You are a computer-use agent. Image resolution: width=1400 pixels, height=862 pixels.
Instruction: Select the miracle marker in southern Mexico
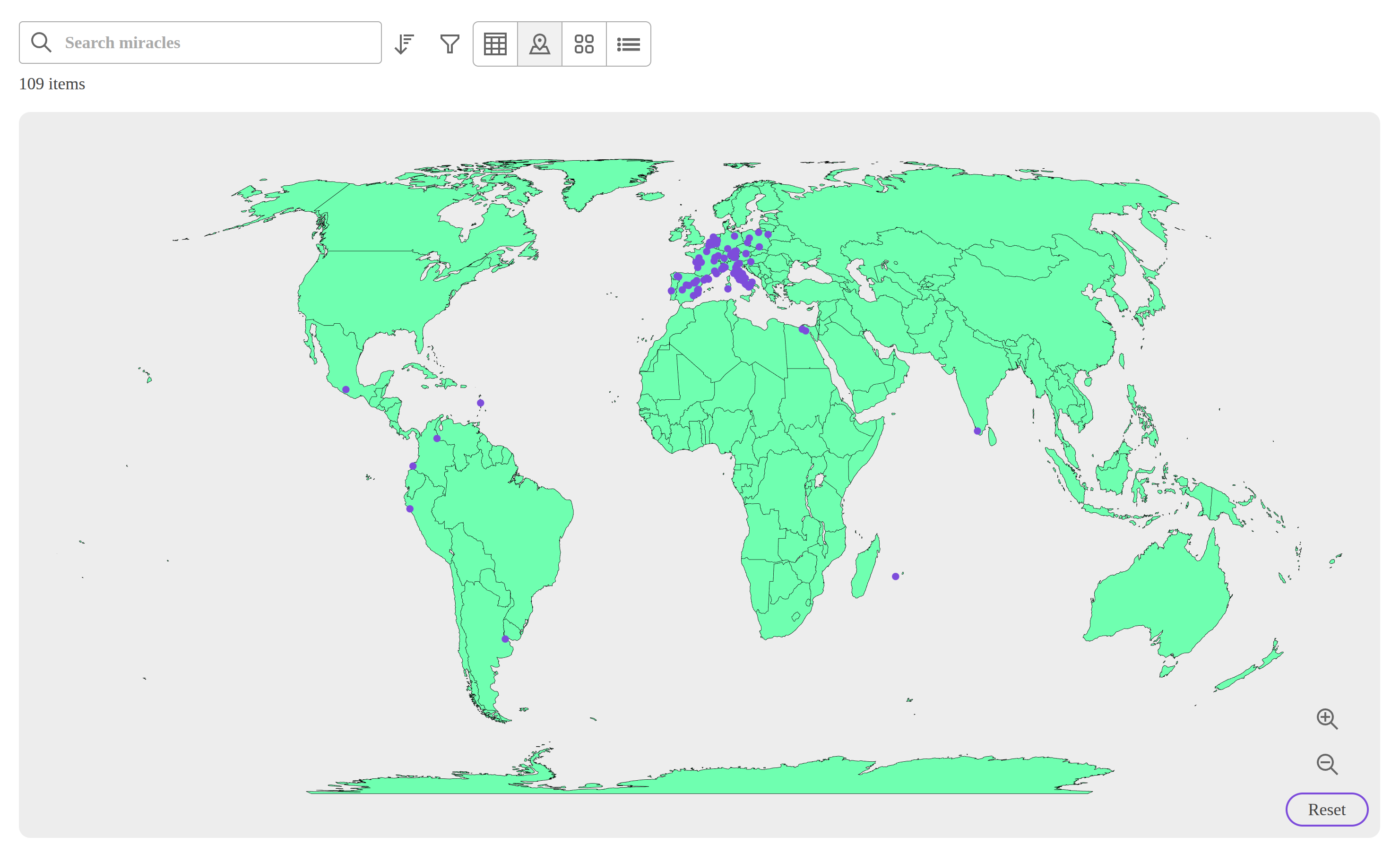346,390
